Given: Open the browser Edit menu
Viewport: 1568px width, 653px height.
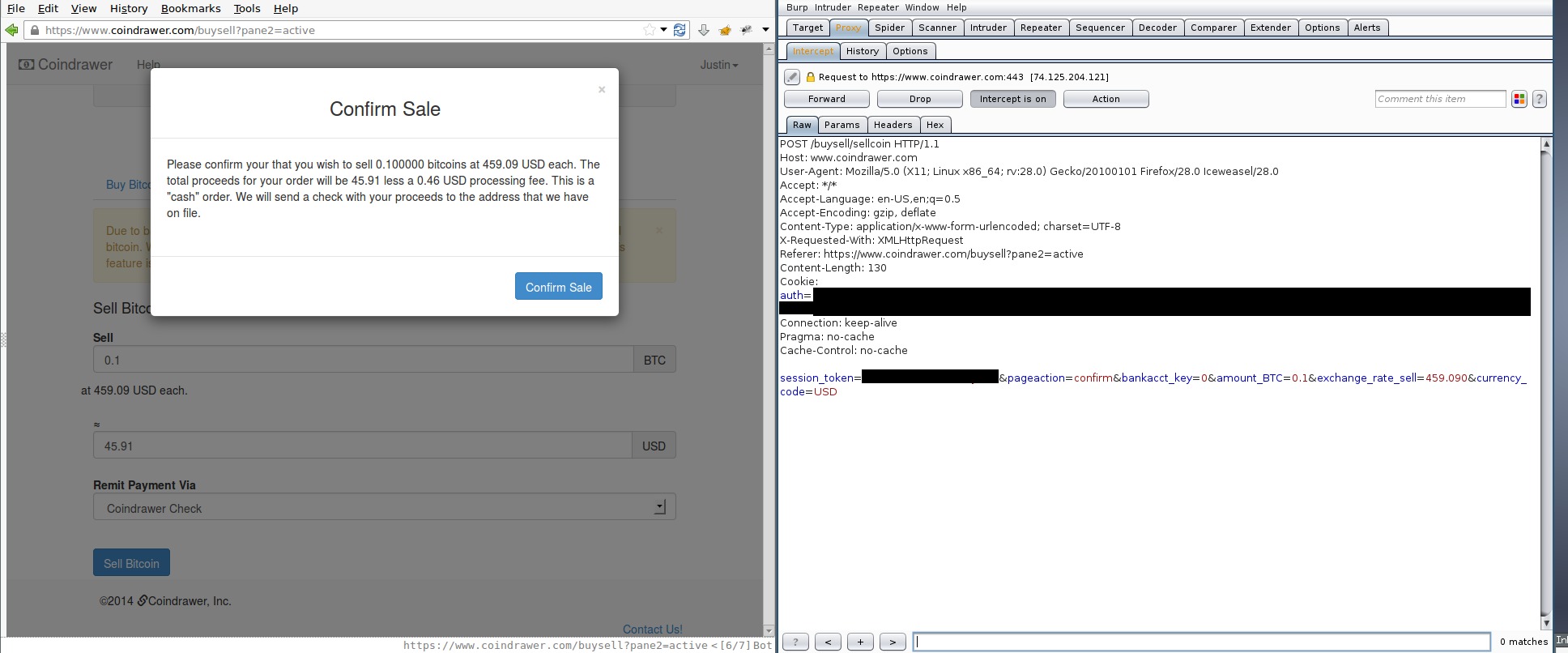Looking at the screenshot, I should tap(48, 8).
